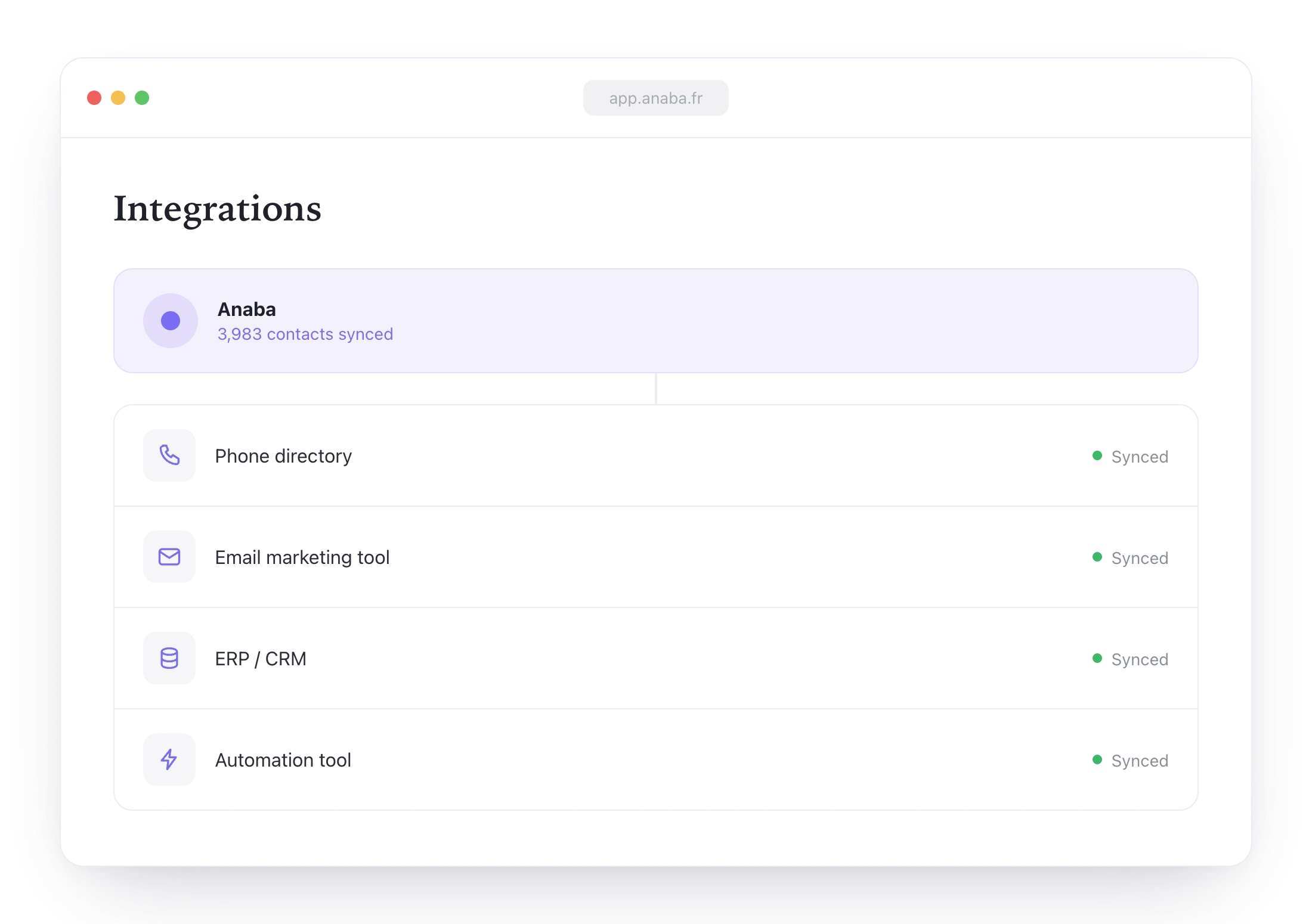1312x924 pixels.
Task: Click the Anaba purple circle logo
Action: 171,321
